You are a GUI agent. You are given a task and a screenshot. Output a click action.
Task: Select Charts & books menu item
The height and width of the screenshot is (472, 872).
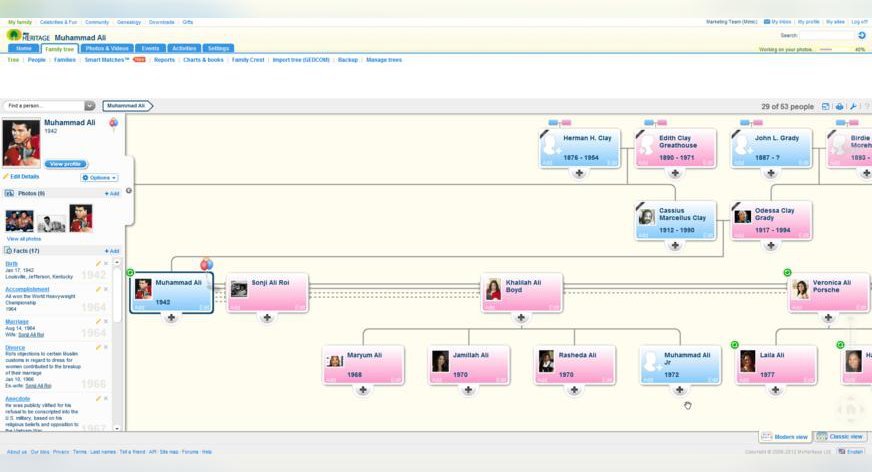203,60
